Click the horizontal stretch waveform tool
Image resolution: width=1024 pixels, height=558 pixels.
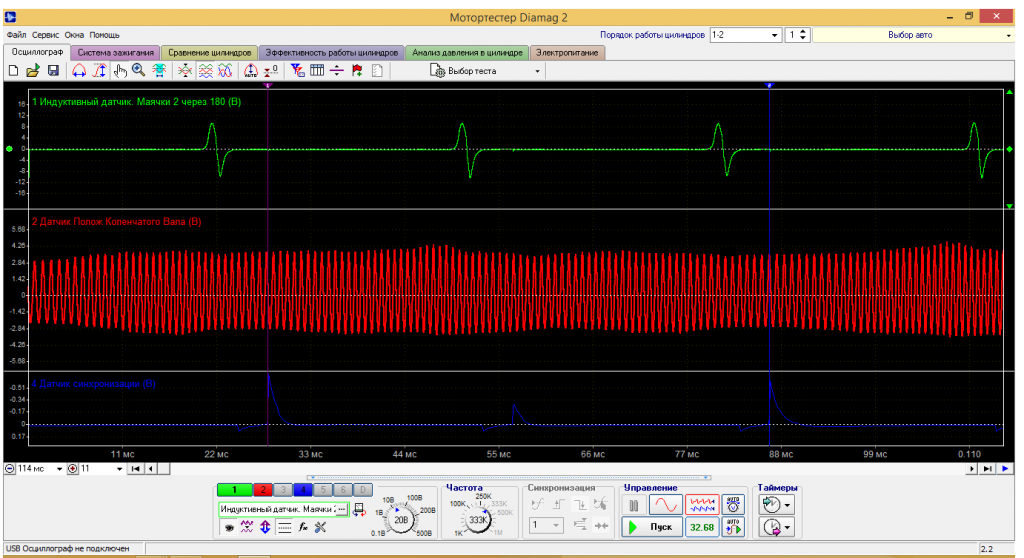point(79,71)
